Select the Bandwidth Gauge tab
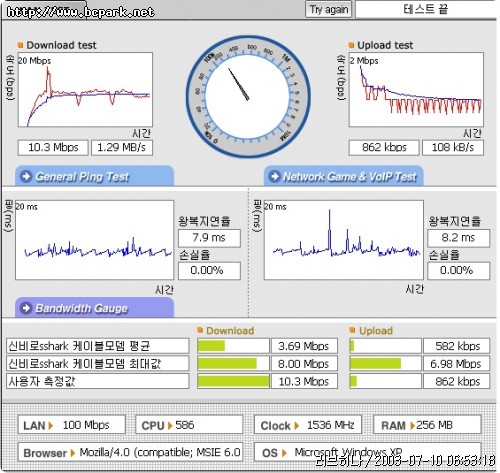500x473 pixels. pyautogui.click(x=94, y=307)
